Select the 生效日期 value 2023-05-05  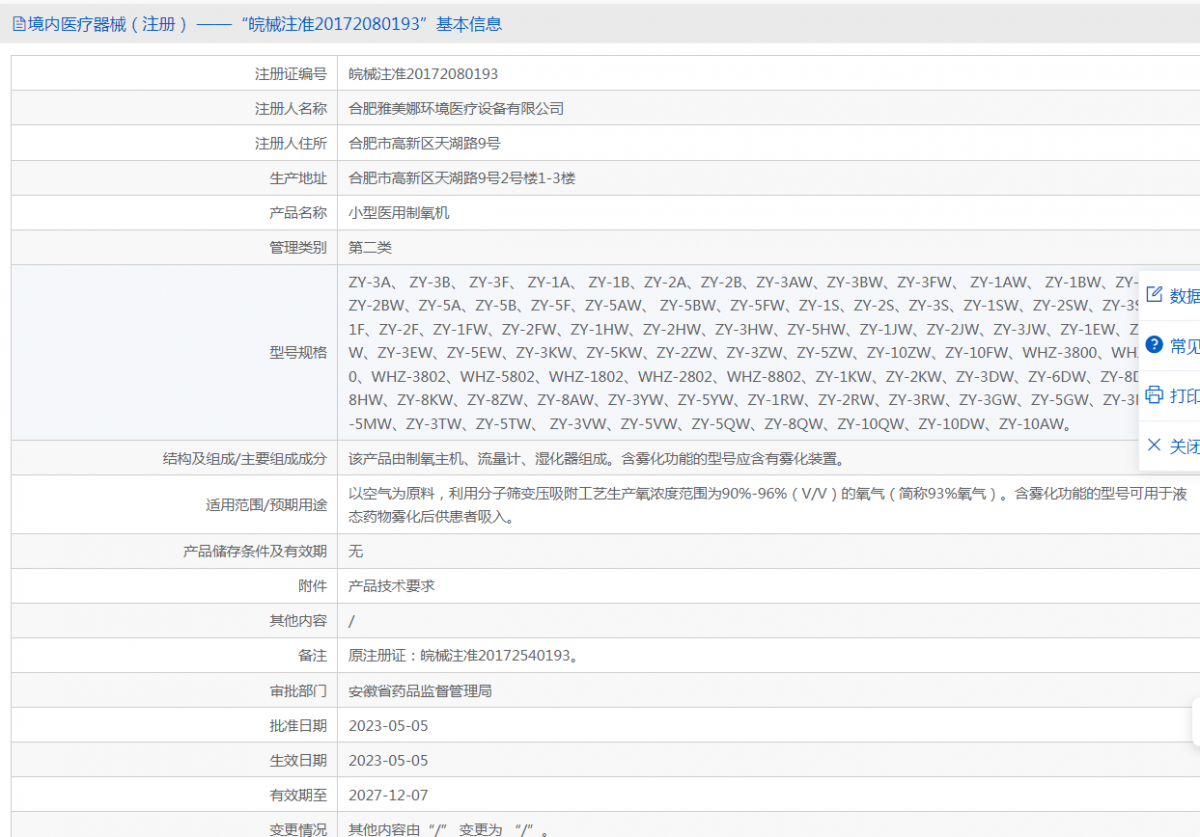pyautogui.click(x=388, y=760)
